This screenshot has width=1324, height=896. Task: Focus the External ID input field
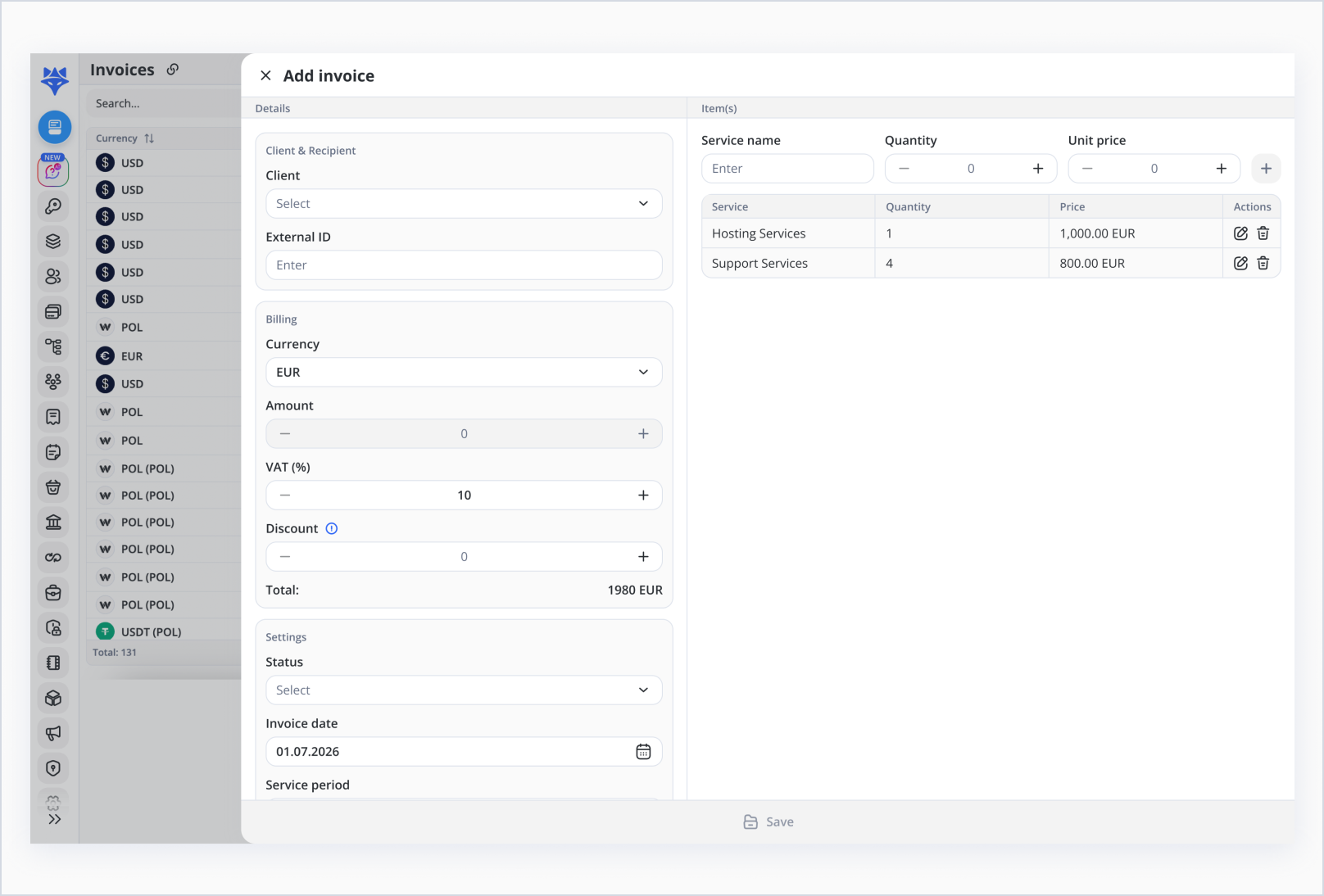click(x=464, y=265)
